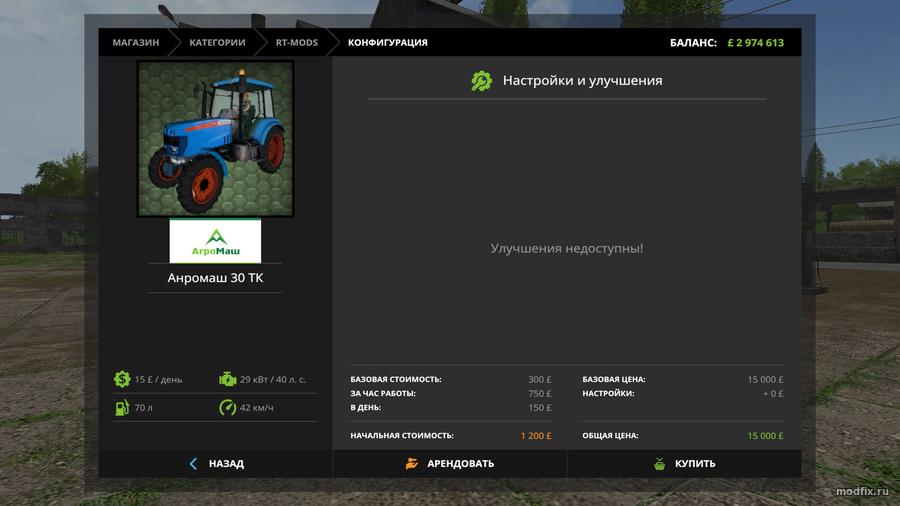Click the fuel tank capacity icon

coord(122,408)
